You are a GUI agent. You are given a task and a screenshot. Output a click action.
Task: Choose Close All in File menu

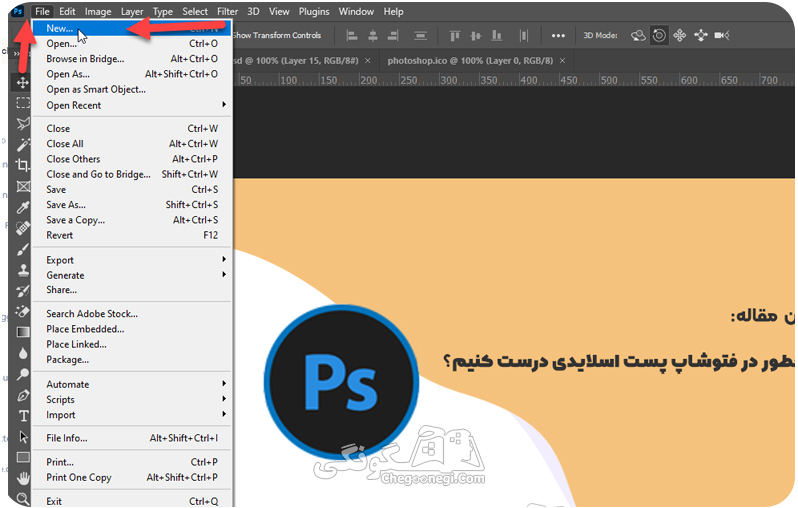click(132, 144)
